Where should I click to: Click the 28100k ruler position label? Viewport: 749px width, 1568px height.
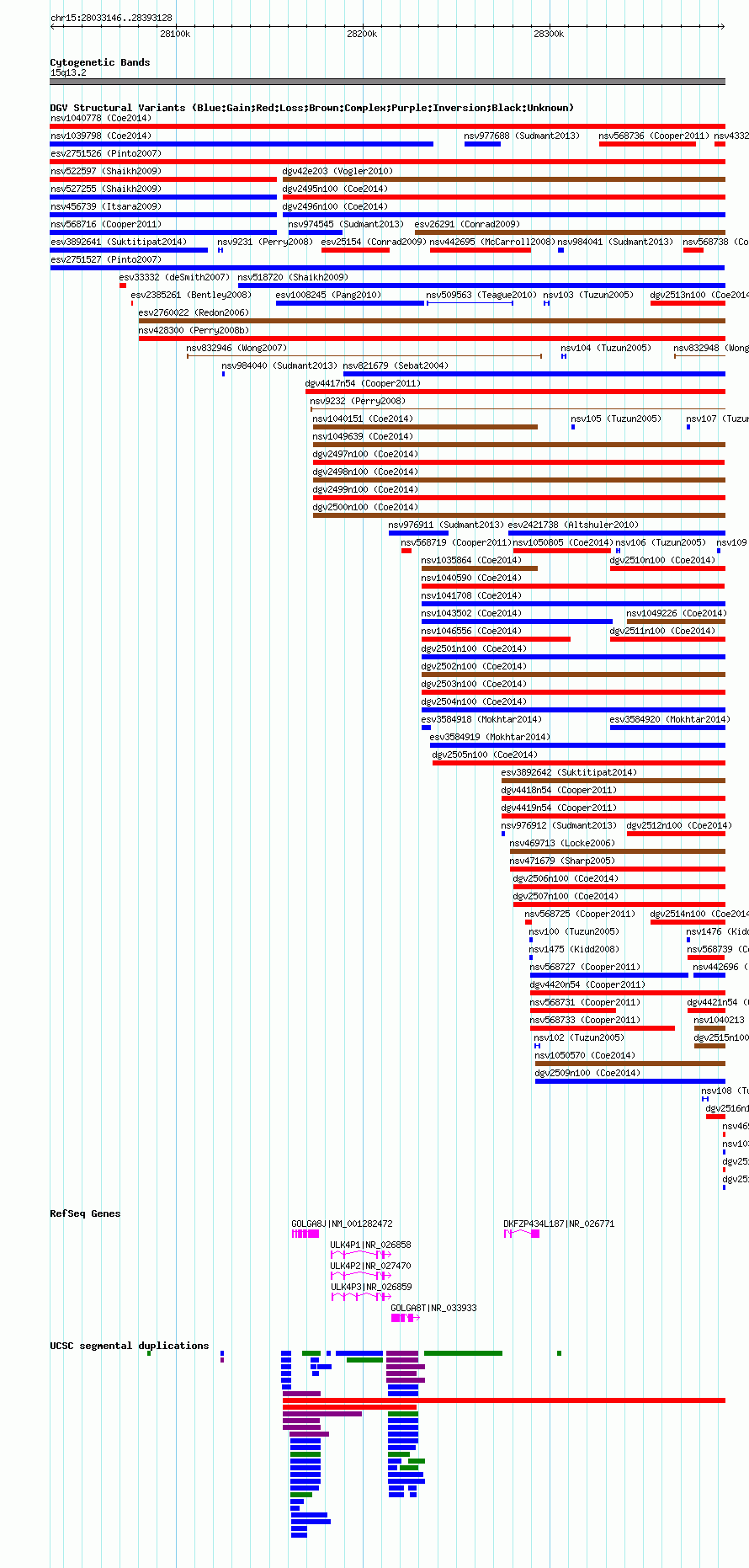tap(175, 34)
